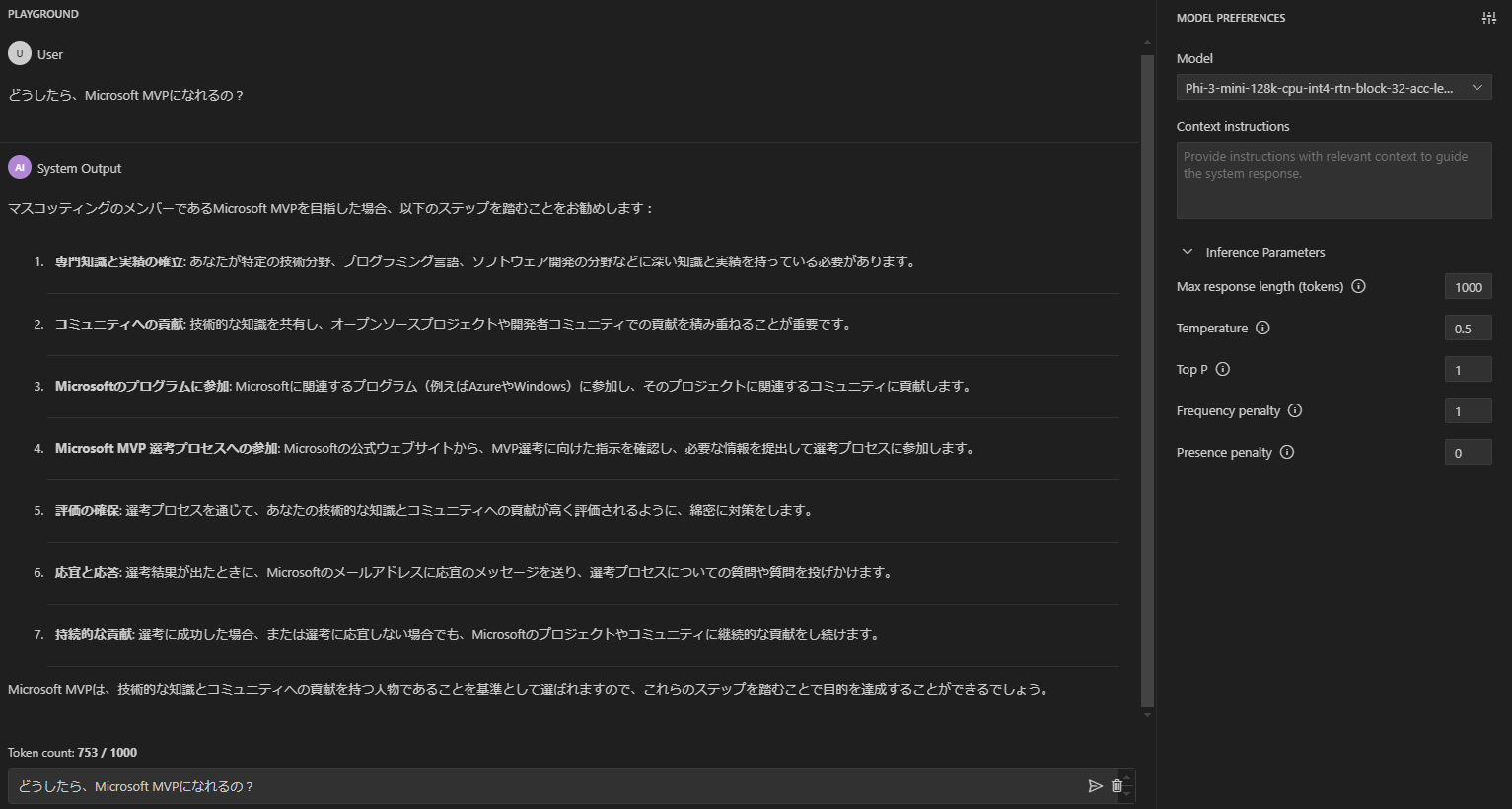Click the Top P info icon
The width and height of the screenshot is (1512, 809).
[1222, 369]
